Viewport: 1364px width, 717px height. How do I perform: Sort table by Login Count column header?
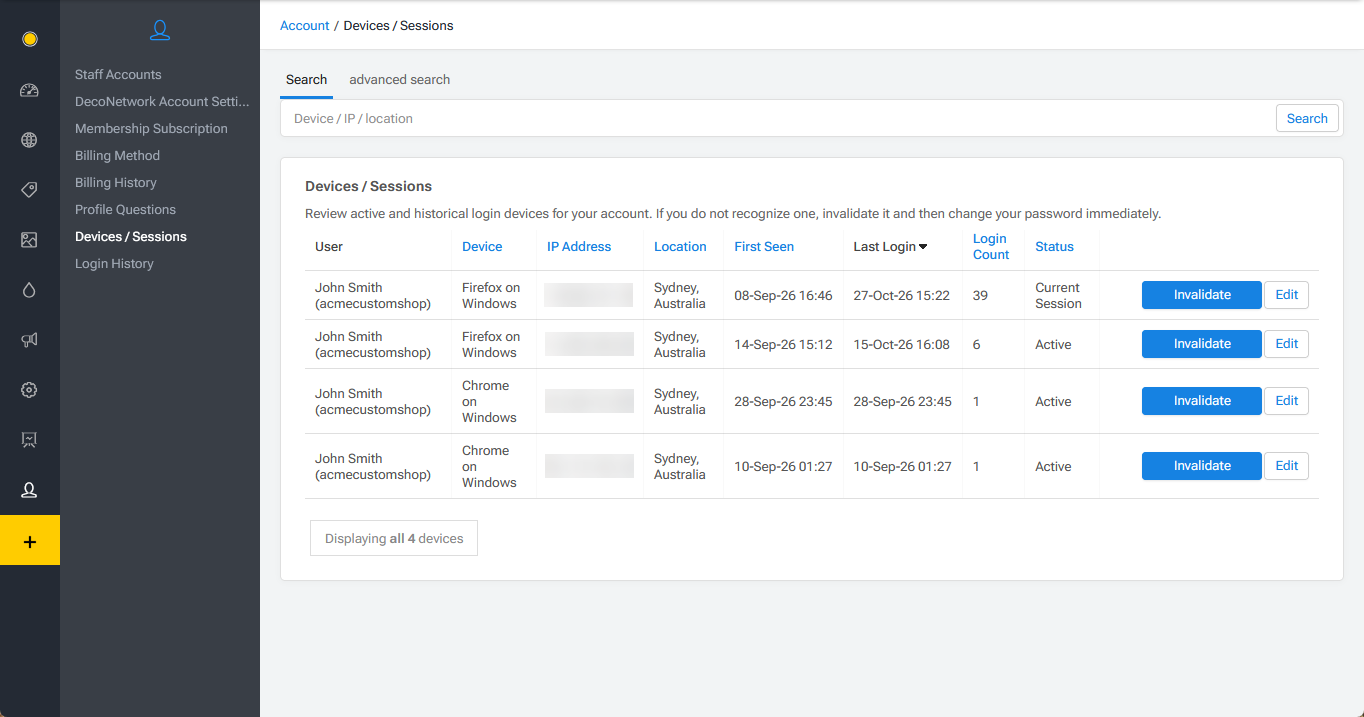[x=991, y=247]
